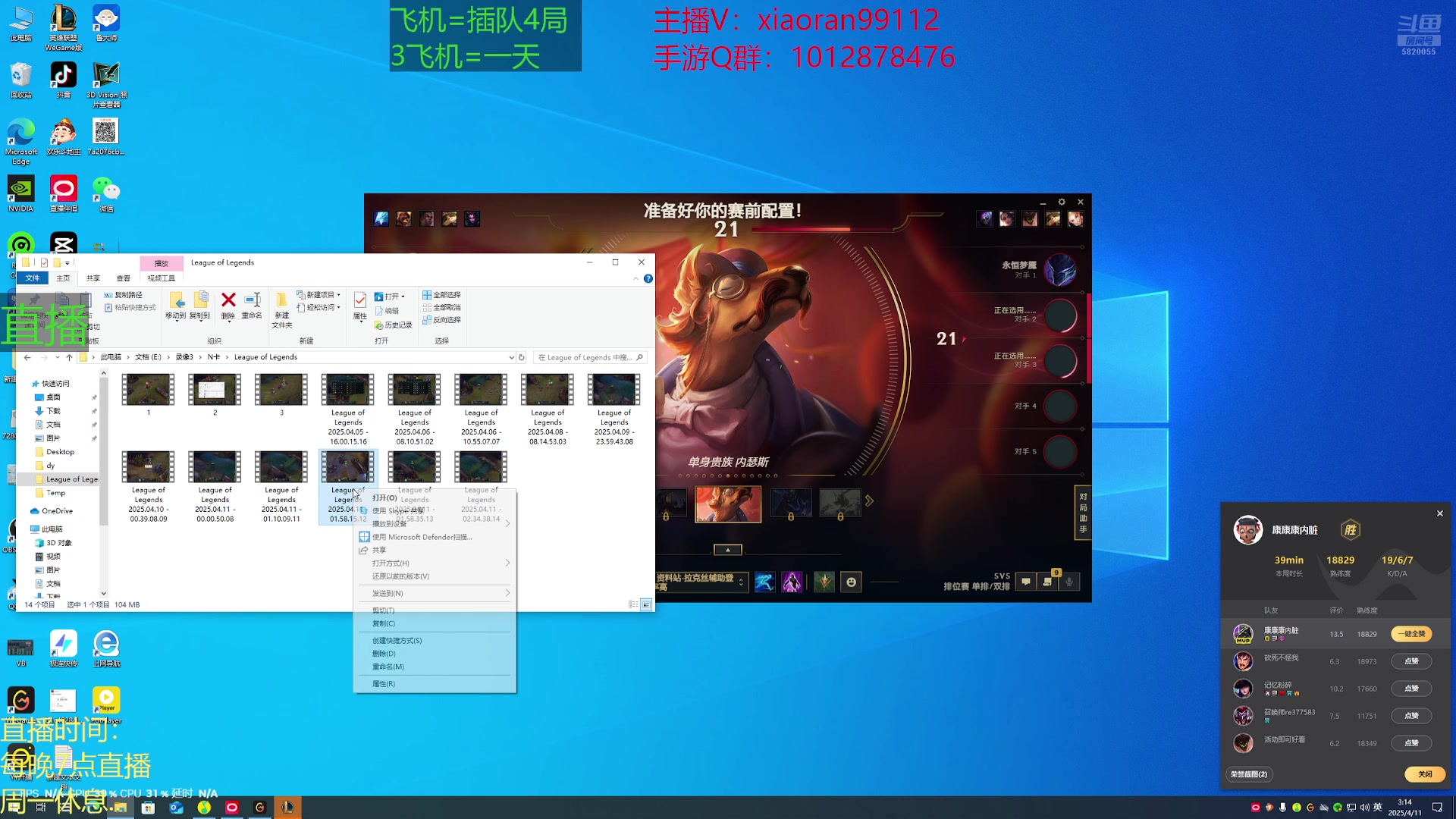Open the rune page dropdown
The width and height of the screenshot is (1456, 819).
pos(742,582)
